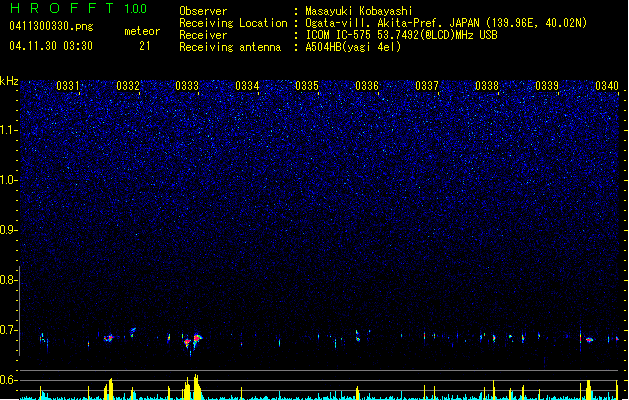
Task: Click the 0.6 frequency axis label
Action: point(9,380)
